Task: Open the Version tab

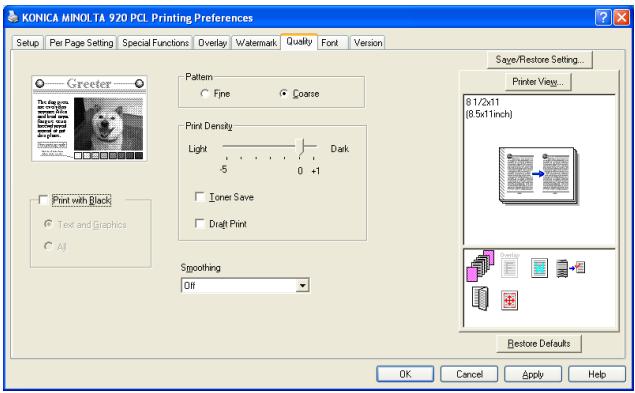Action: tap(368, 43)
